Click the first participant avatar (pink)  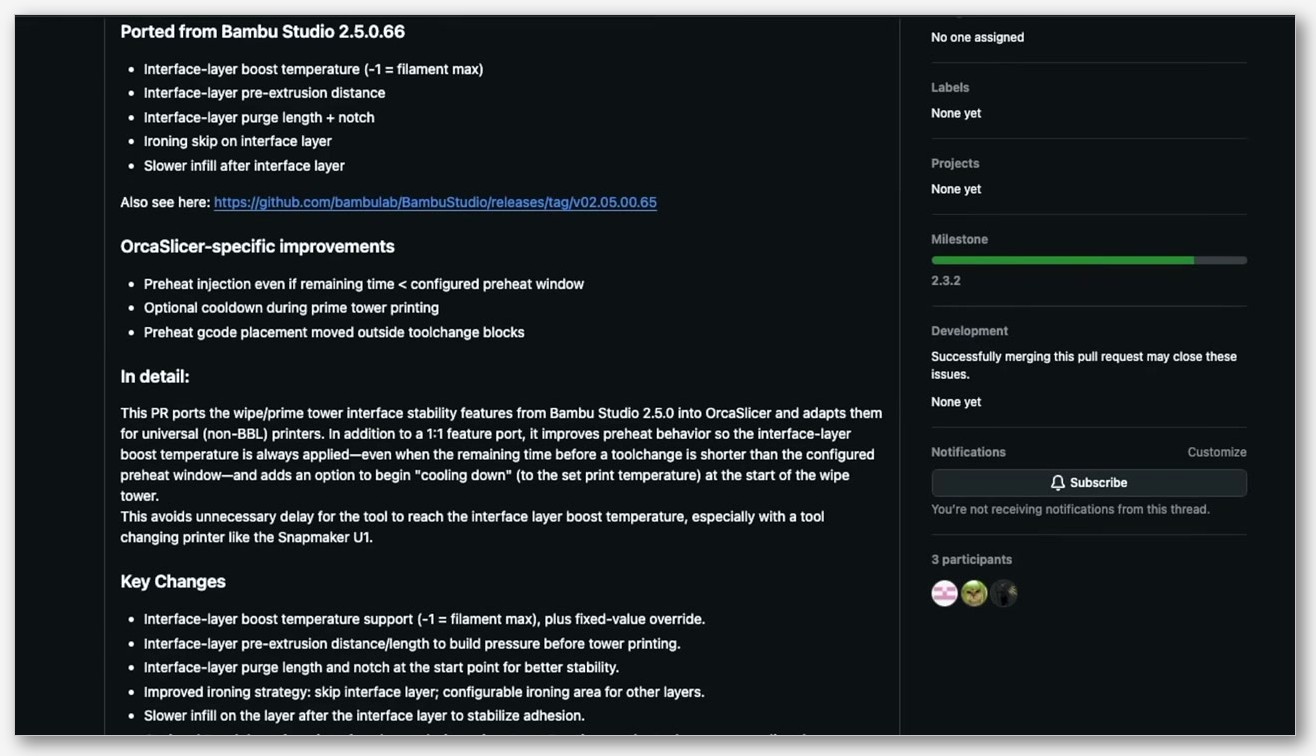(945, 593)
